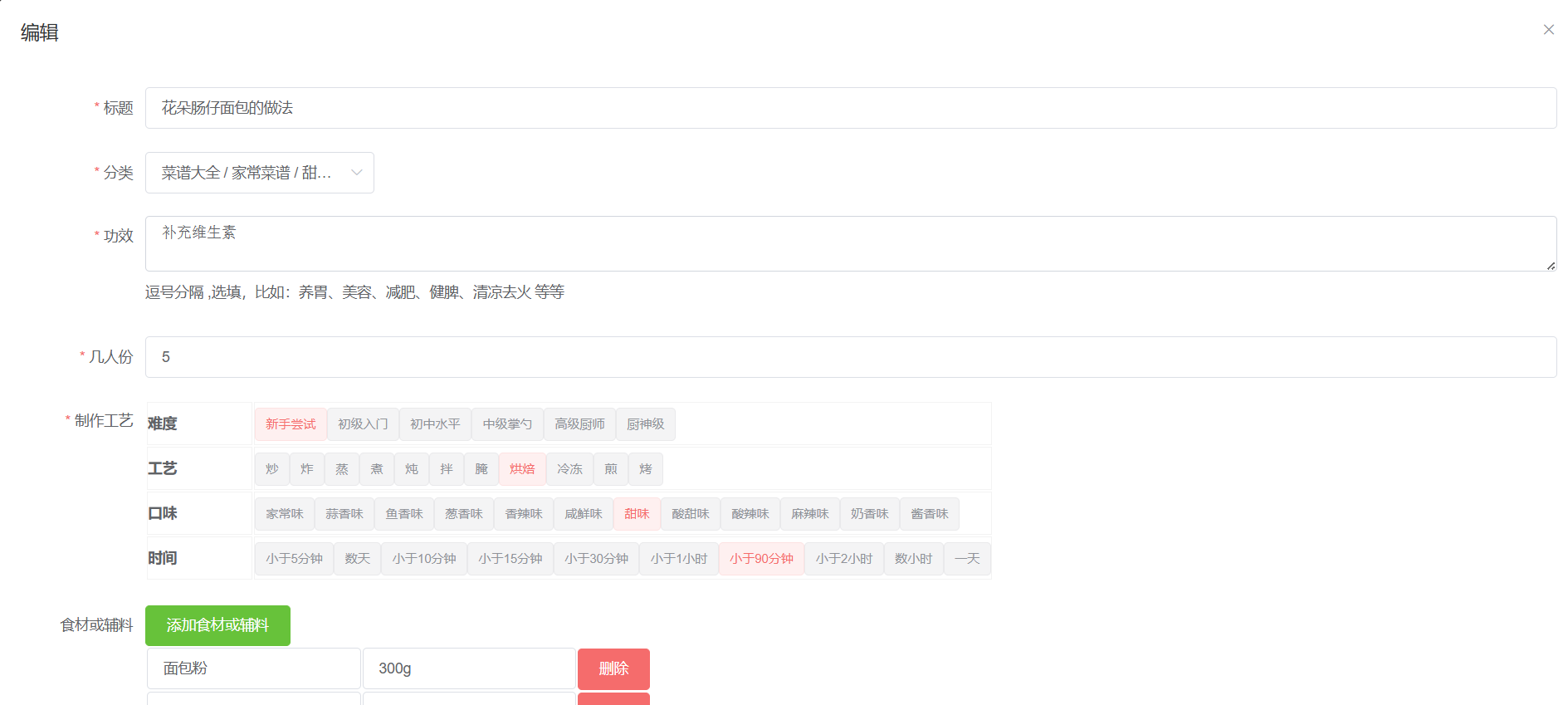Focus the 功效 textarea
This screenshot has width=1568, height=705.
tap(851, 243)
